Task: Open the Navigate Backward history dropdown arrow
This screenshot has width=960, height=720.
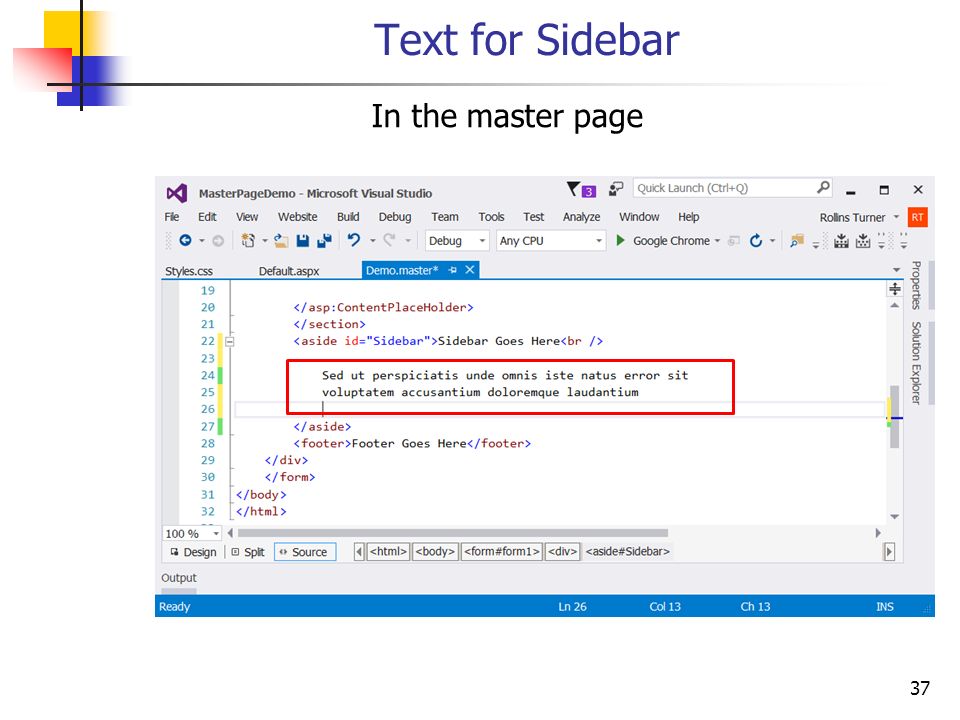Action: click(201, 241)
